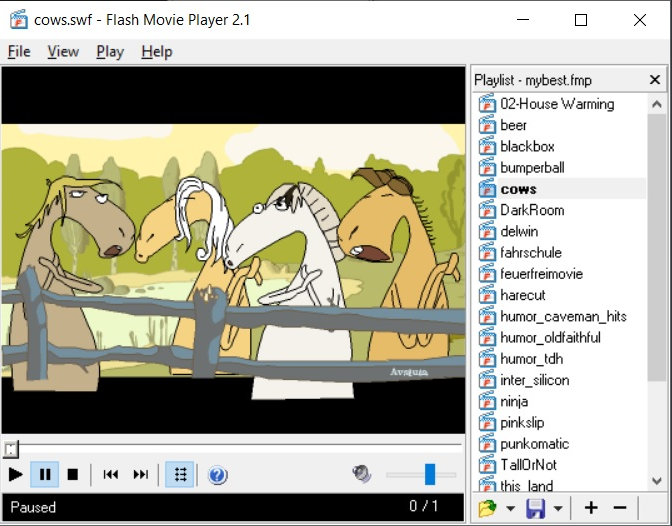Click the Pause button
This screenshot has height=526, width=672.
coord(45,475)
